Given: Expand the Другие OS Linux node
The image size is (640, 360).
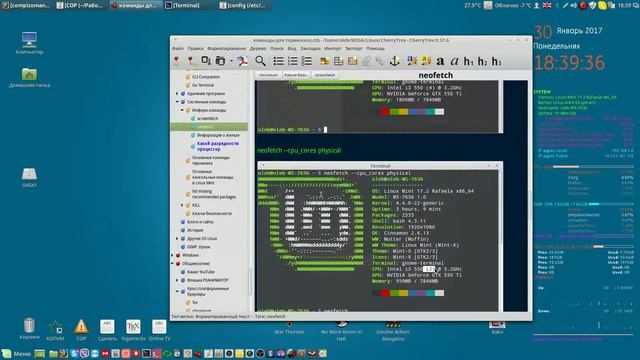Looking at the screenshot, I should (177, 238).
